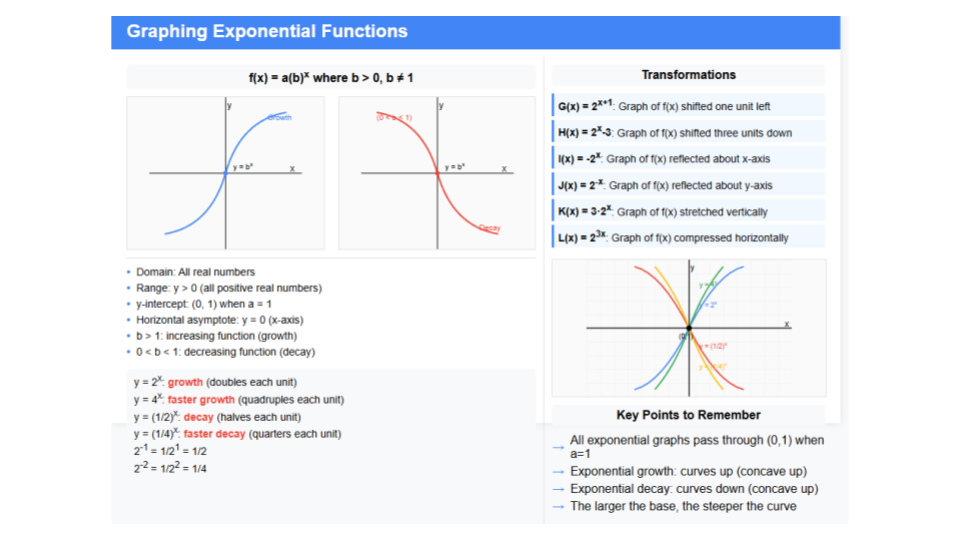Click the Key Points to Remember heading
This screenshot has height=540, width=960.
[688, 415]
